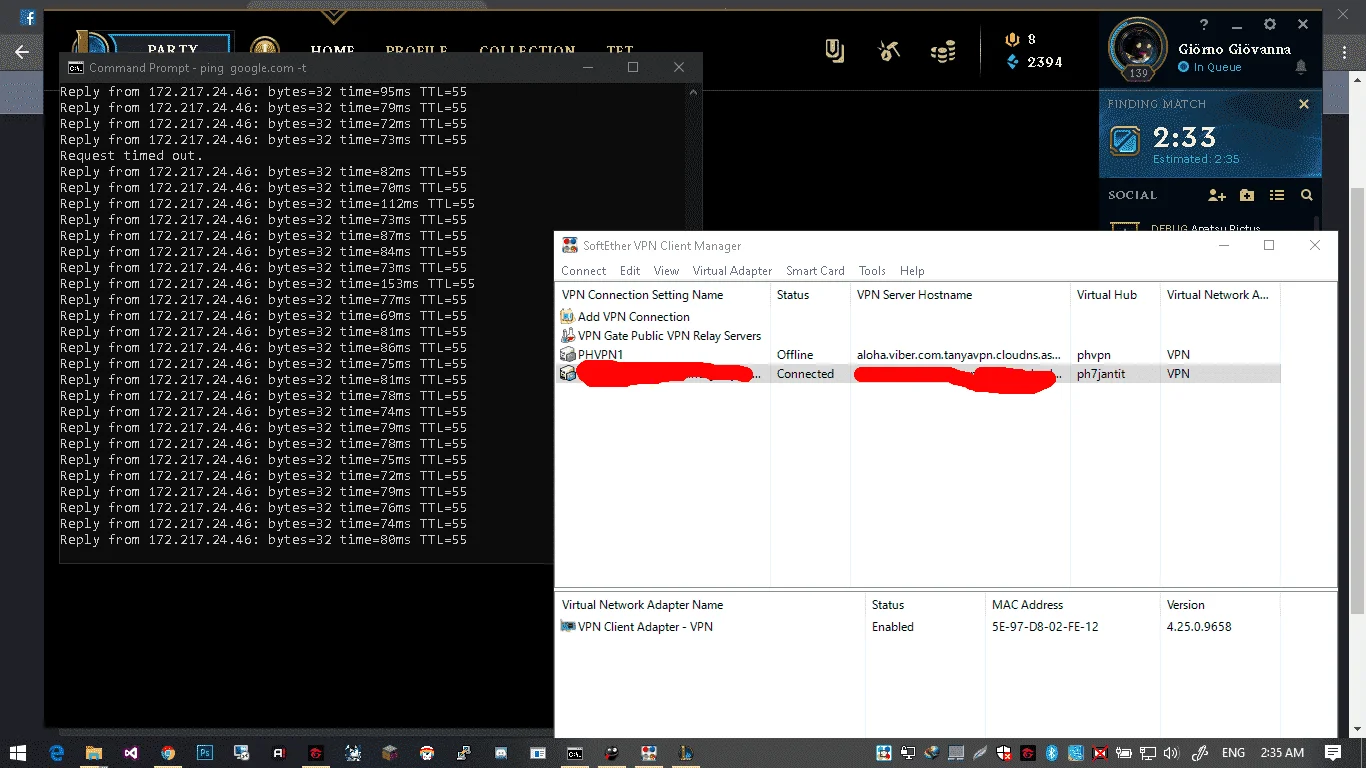
Task: Click the network tray icon
Action: click(x=1148, y=752)
